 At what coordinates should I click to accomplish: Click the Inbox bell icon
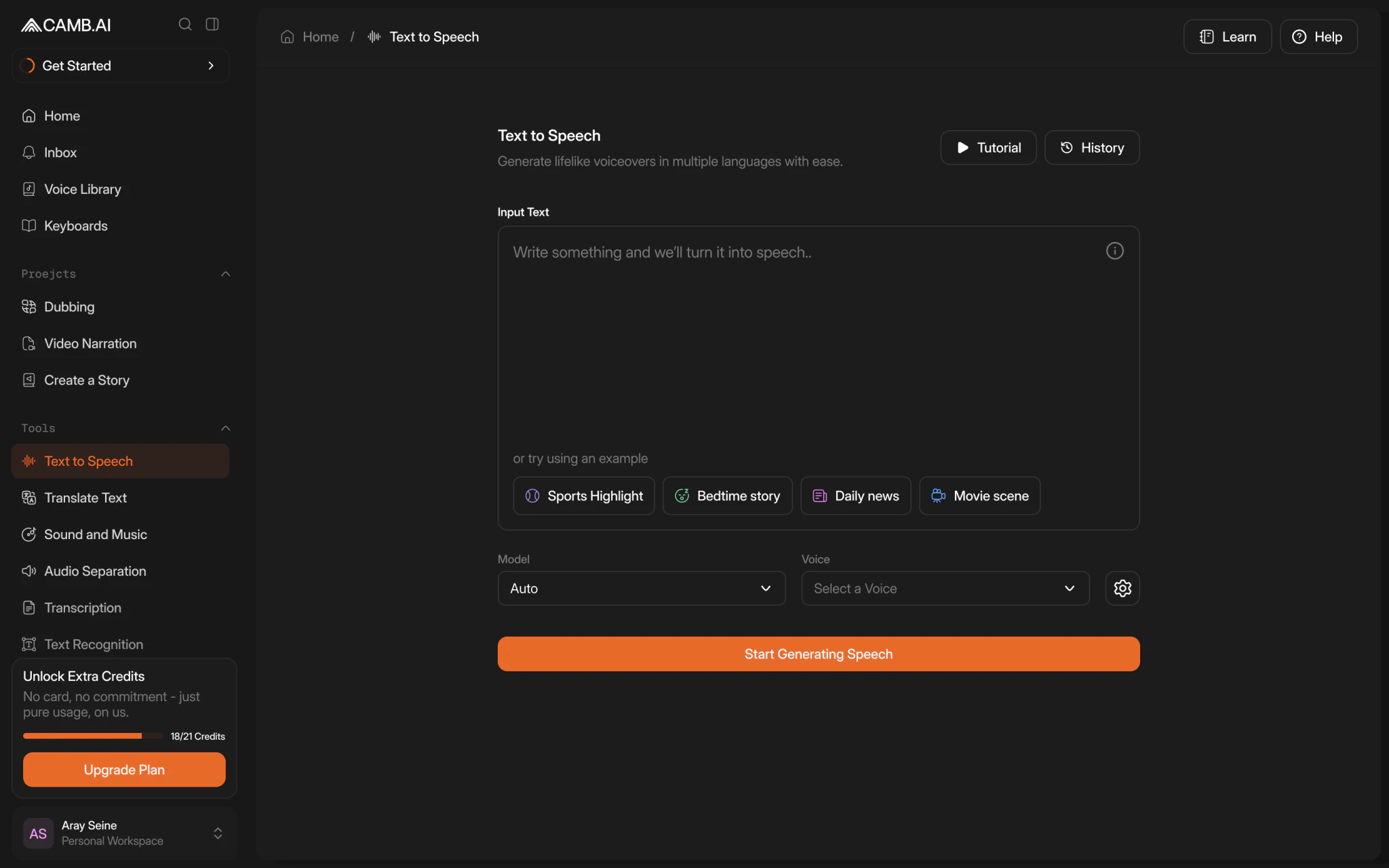pos(28,153)
